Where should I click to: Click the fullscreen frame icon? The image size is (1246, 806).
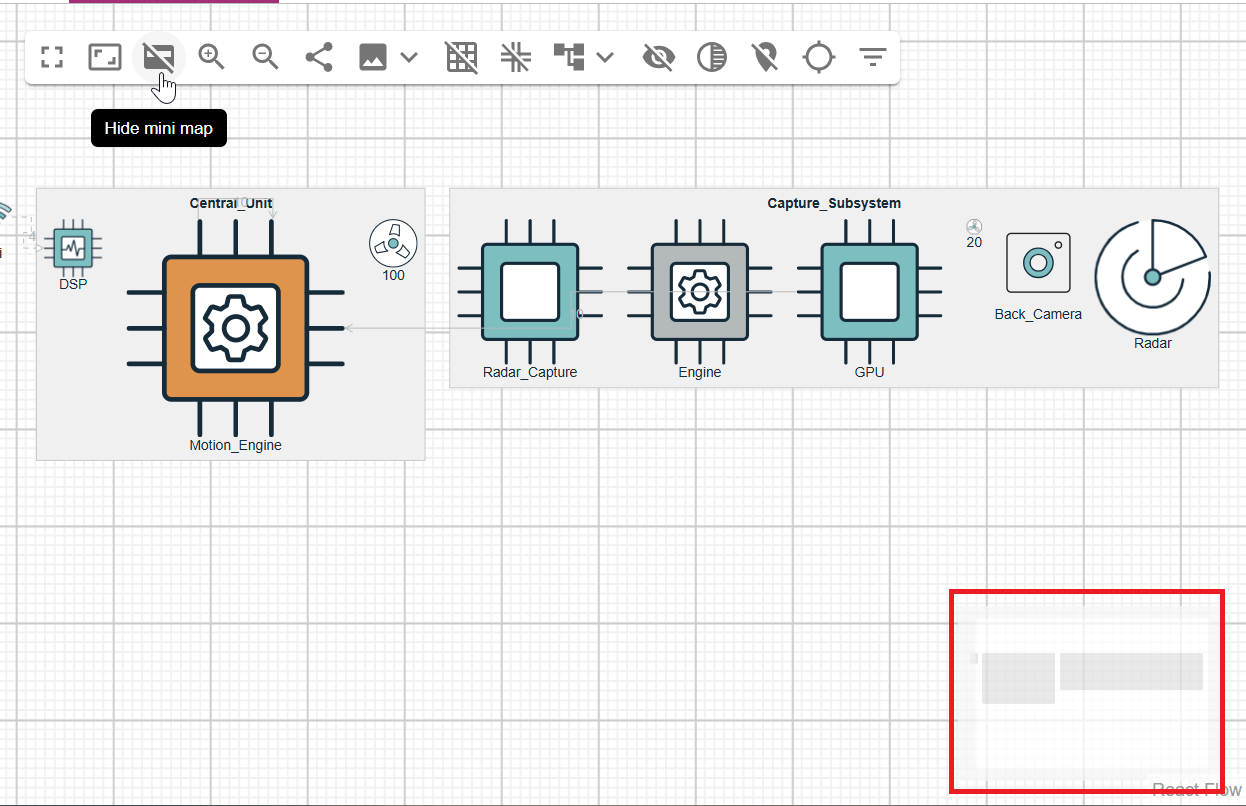pos(105,58)
